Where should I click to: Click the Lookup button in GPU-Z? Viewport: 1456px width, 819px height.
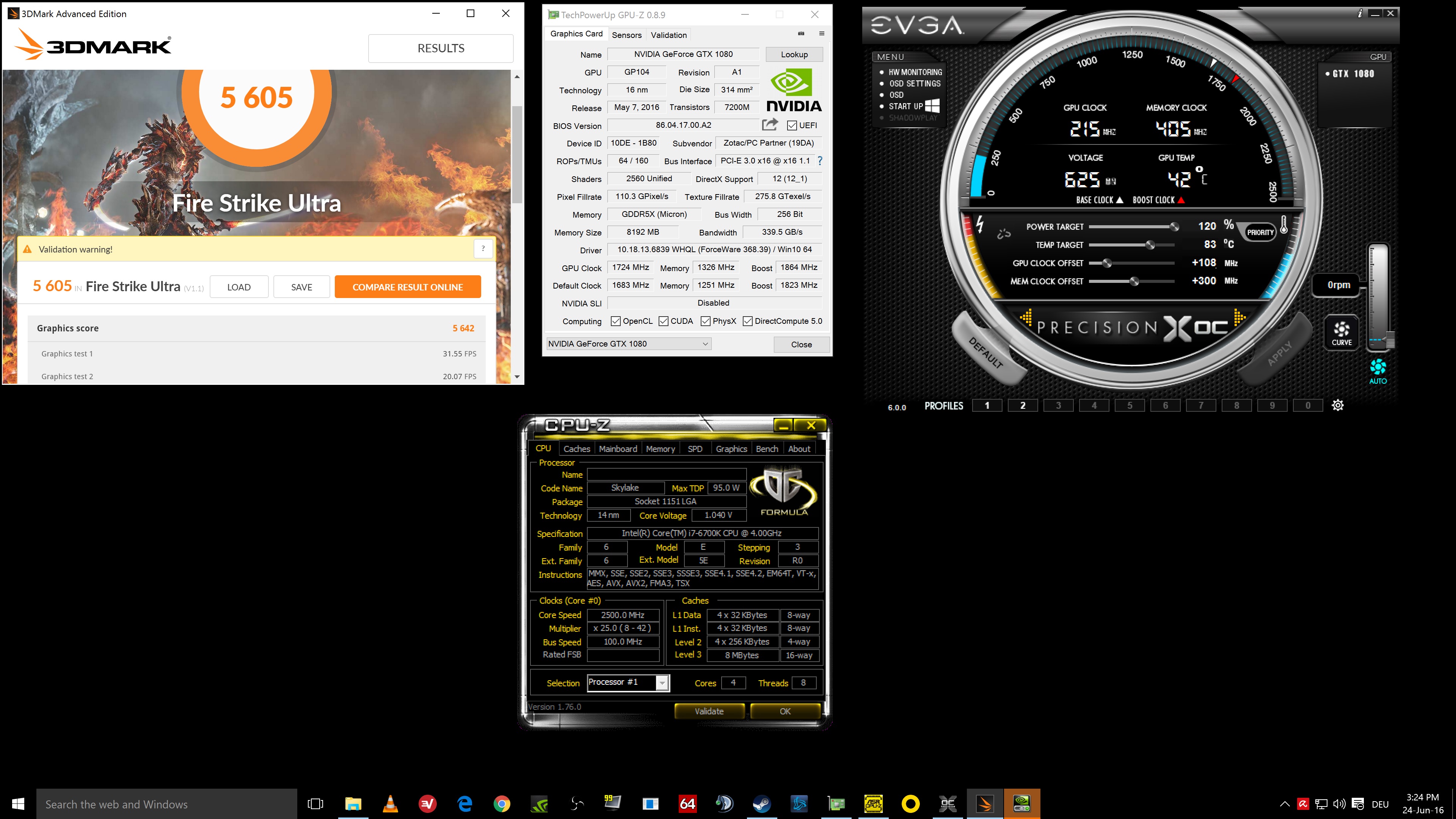[x=794, y=54]
